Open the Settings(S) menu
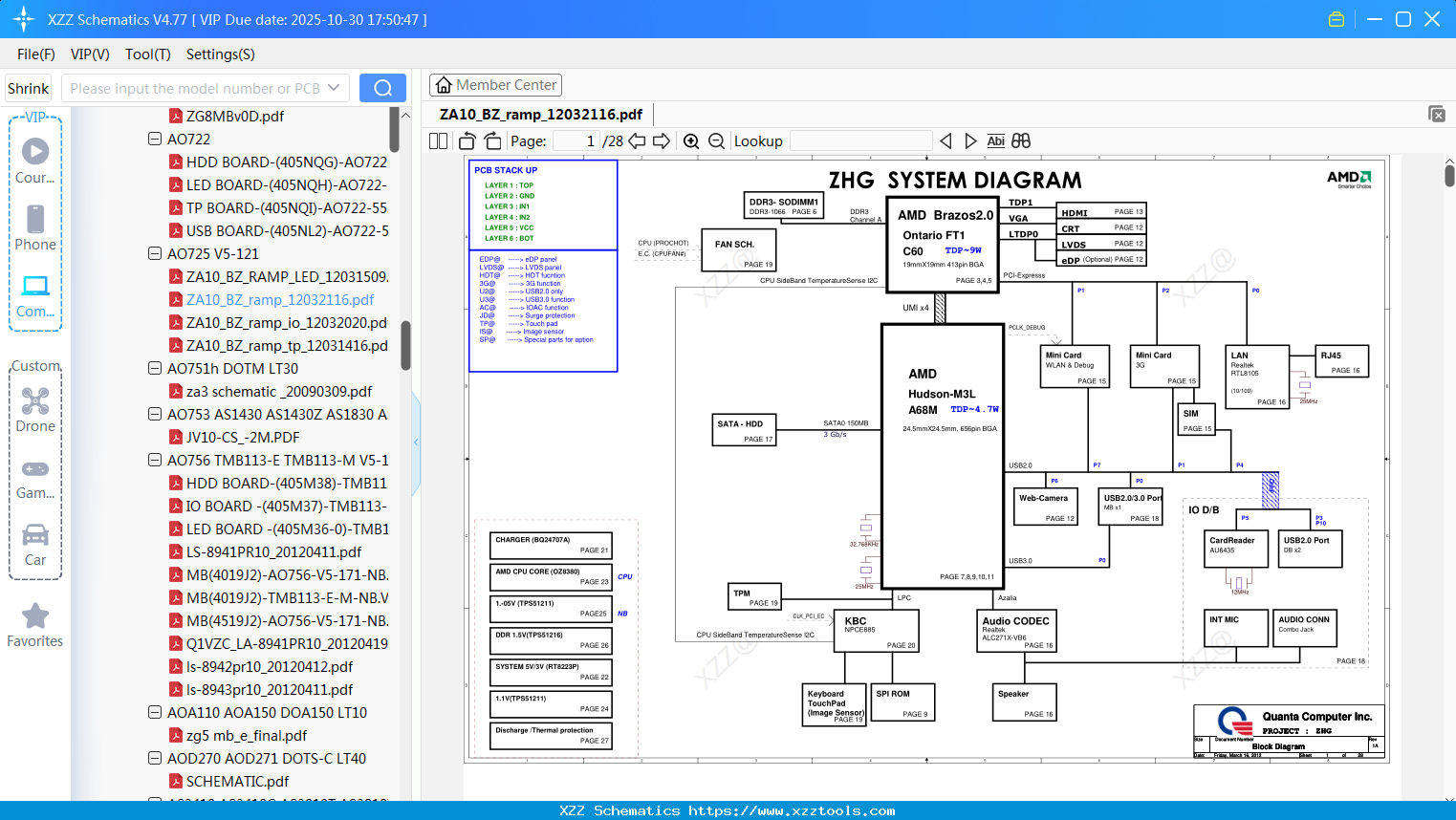 click(221, 54)
